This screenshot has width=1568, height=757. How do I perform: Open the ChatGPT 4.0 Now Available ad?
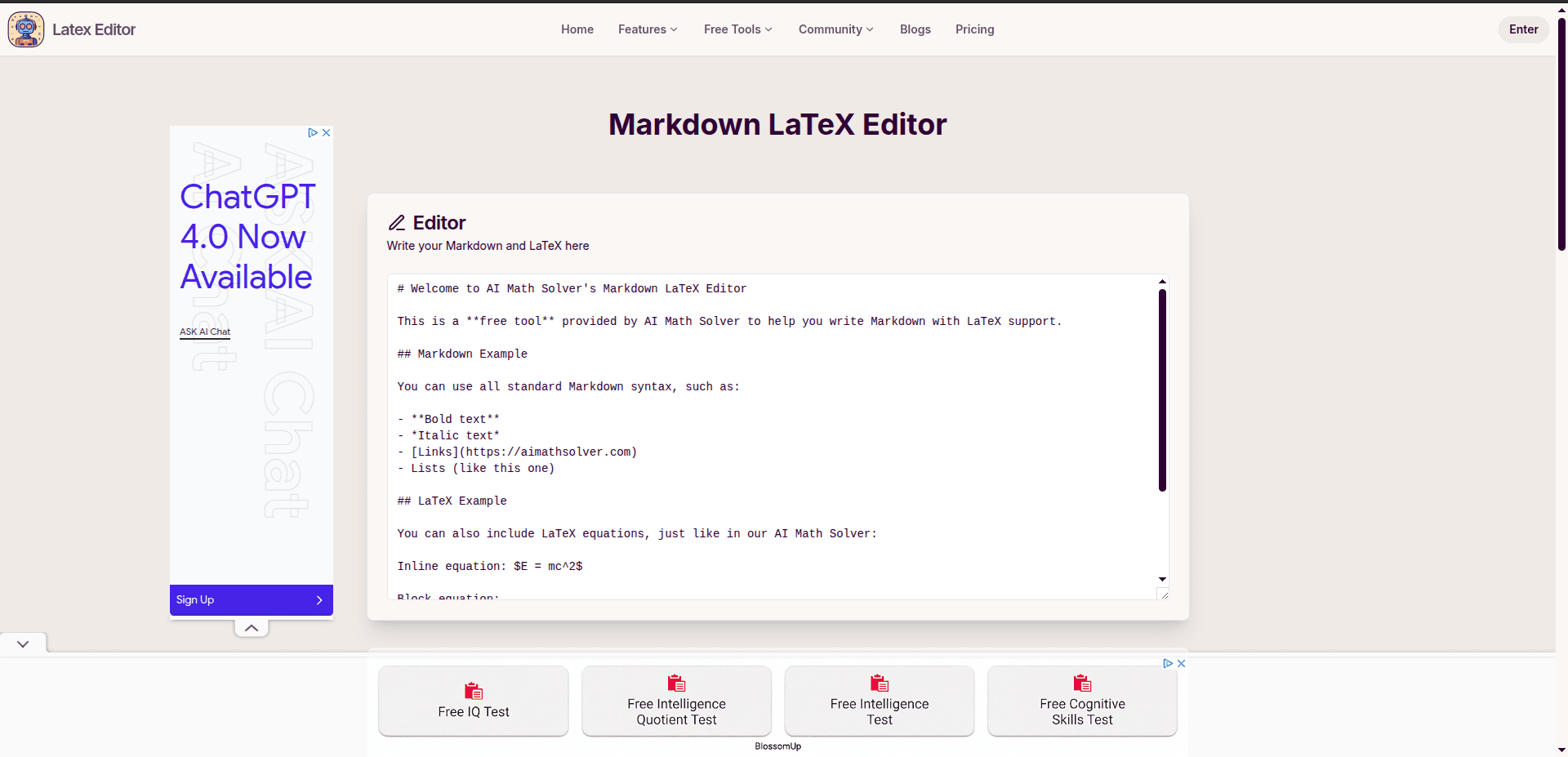(247, 237)
